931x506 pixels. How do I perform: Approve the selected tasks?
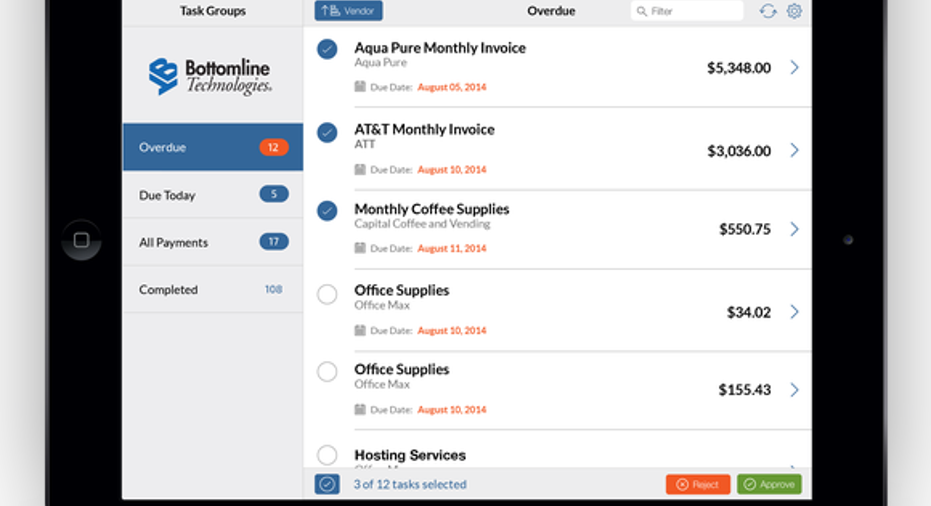770,485
